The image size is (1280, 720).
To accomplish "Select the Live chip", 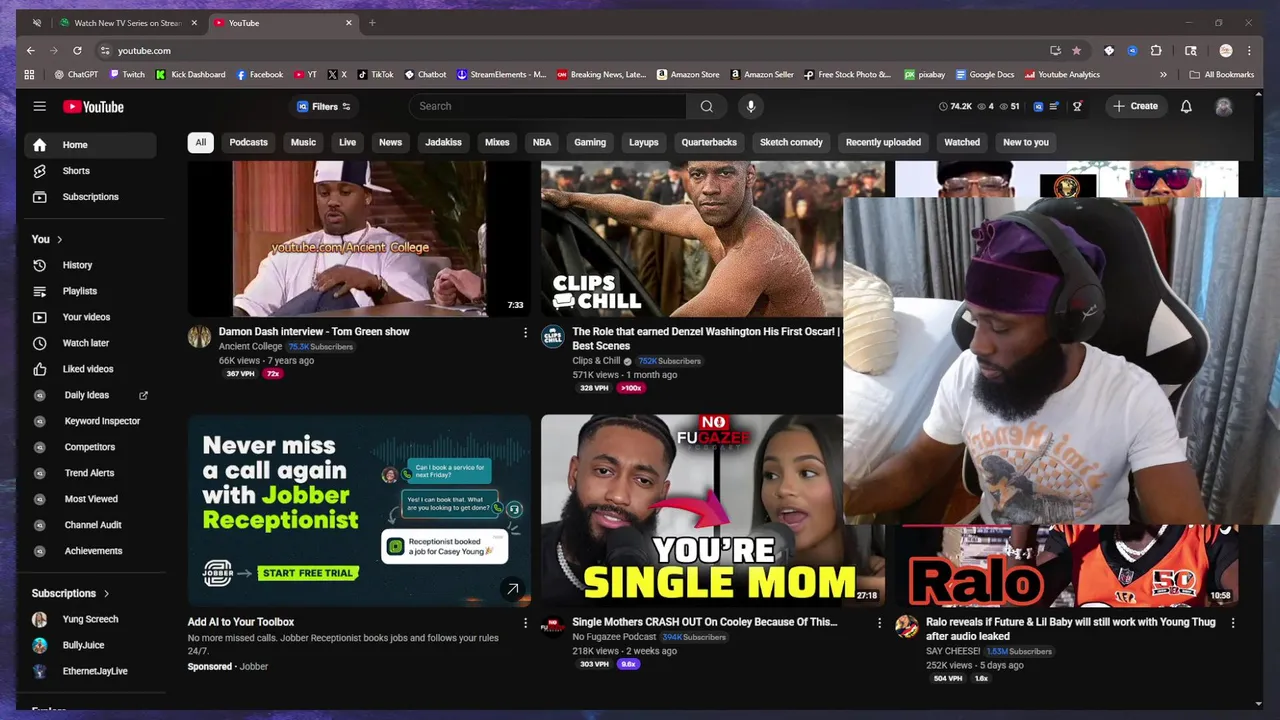I will [x=347, y=142].
